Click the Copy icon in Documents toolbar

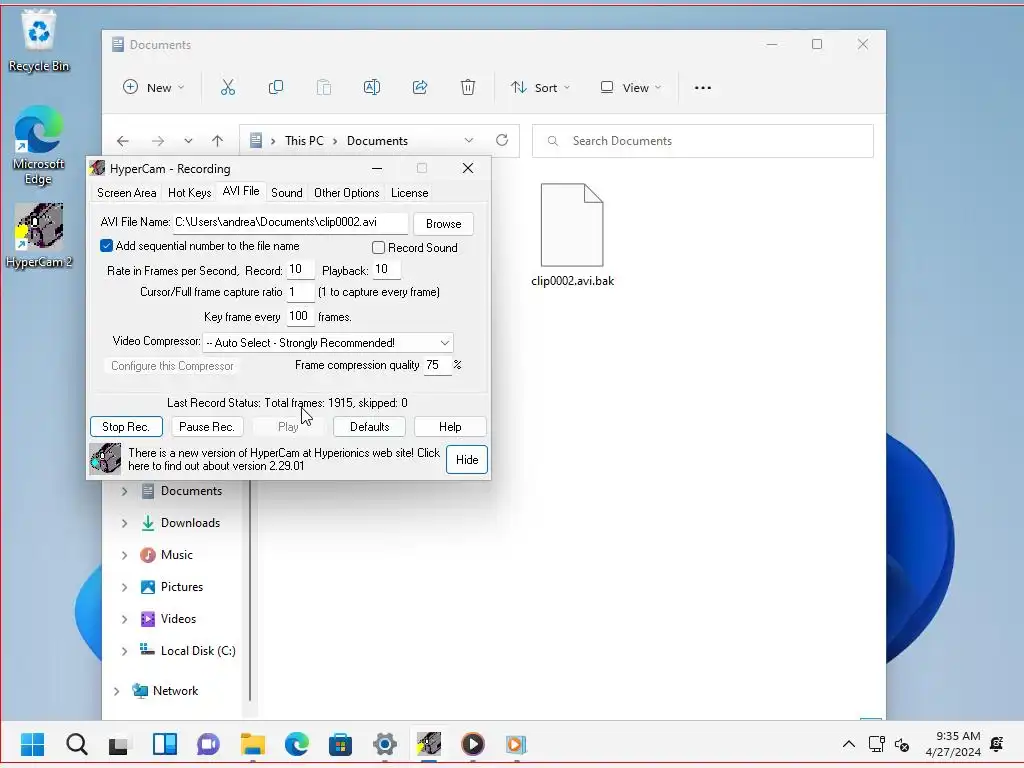pos(276,88)
